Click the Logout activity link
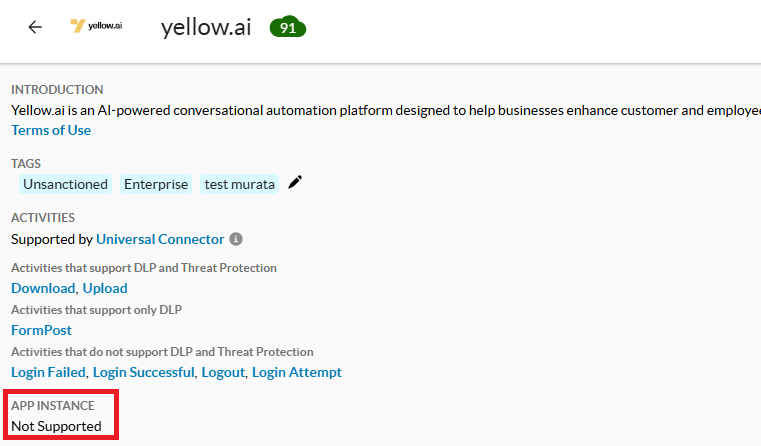Viewport: 761px width, 446px height. [222, 372]
